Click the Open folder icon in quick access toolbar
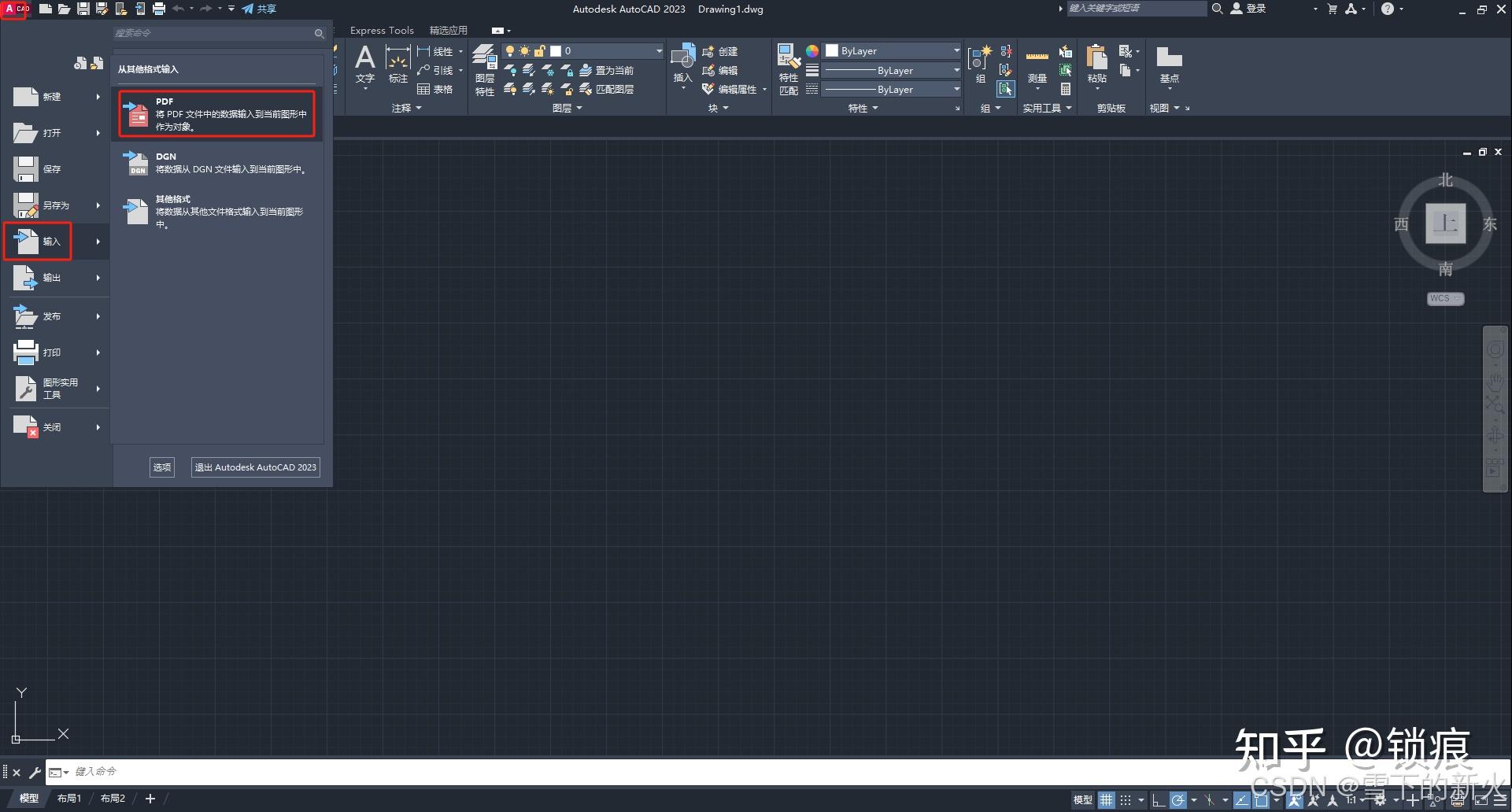This screenshot has height=812, width=1512. tap(65, 9)
